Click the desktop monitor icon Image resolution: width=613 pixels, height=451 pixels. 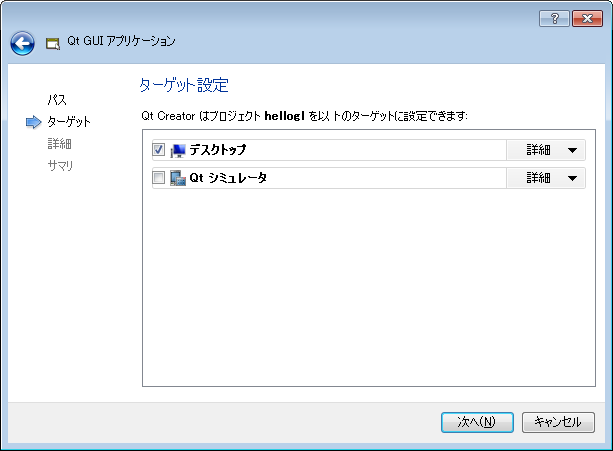178,150
